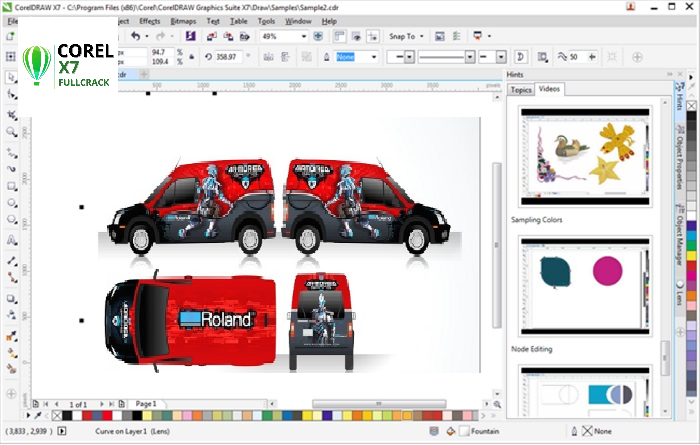Viewport: 700px width, 445px height.
Task: Play the Node Editing video thumbnail
Action: tap(585, 286)
